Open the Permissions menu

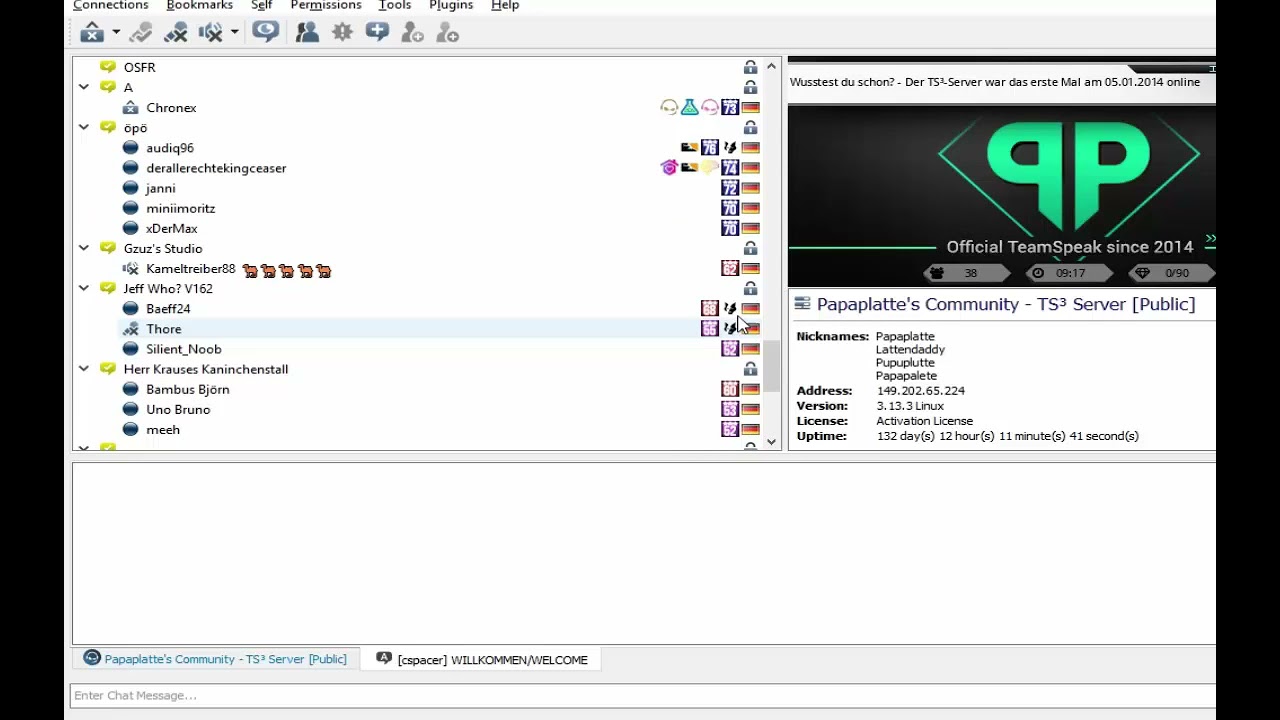point(325,5)
